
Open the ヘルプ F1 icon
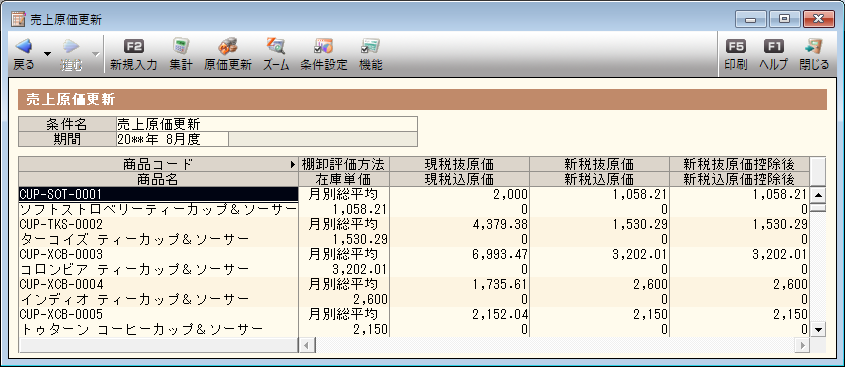[x=773, y=46]
